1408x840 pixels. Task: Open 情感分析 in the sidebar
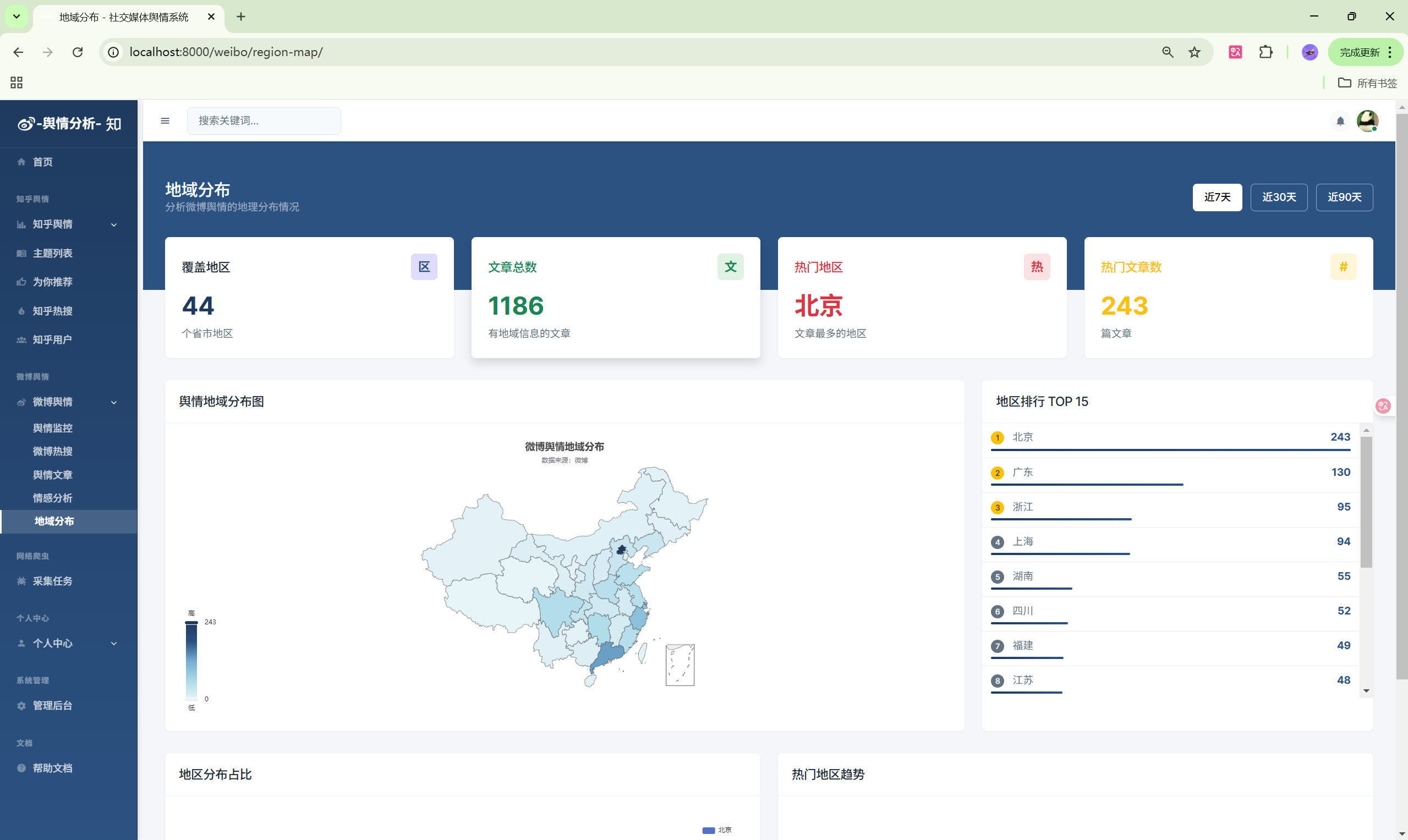[53, 498]
